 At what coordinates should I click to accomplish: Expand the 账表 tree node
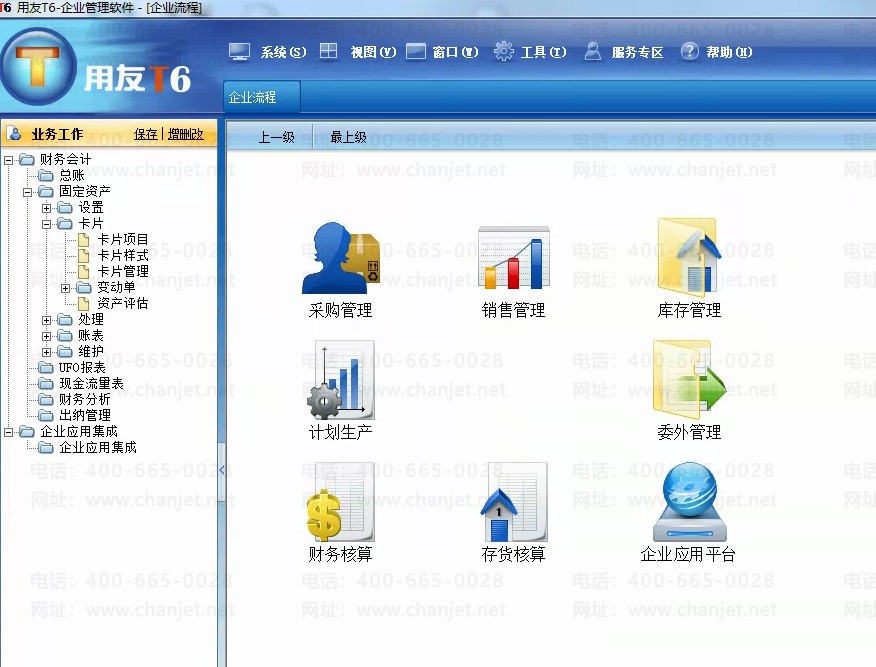tap(46, 336)
